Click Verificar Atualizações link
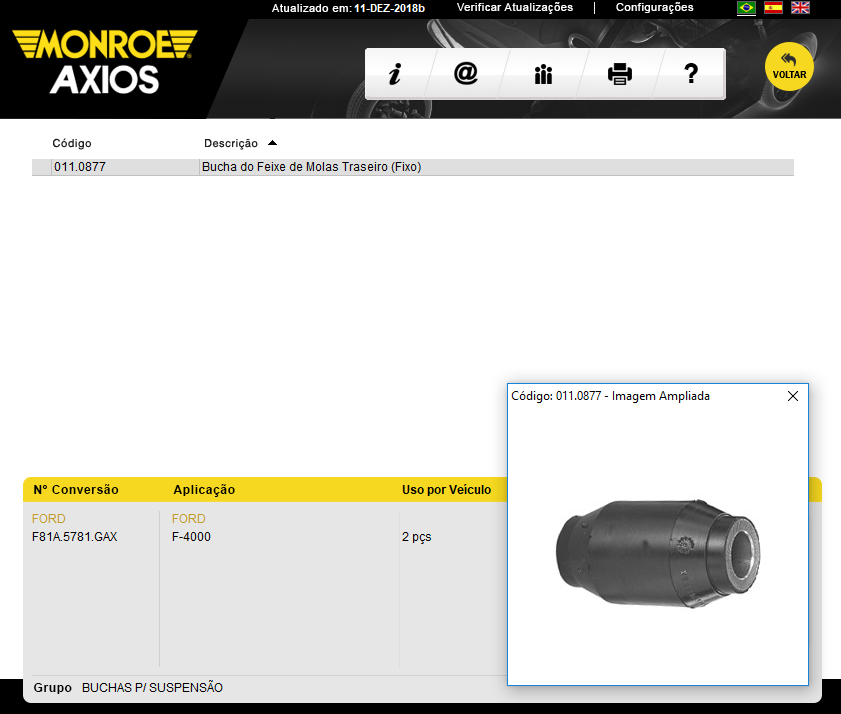 pyautogui.click(x=515, y=7)
